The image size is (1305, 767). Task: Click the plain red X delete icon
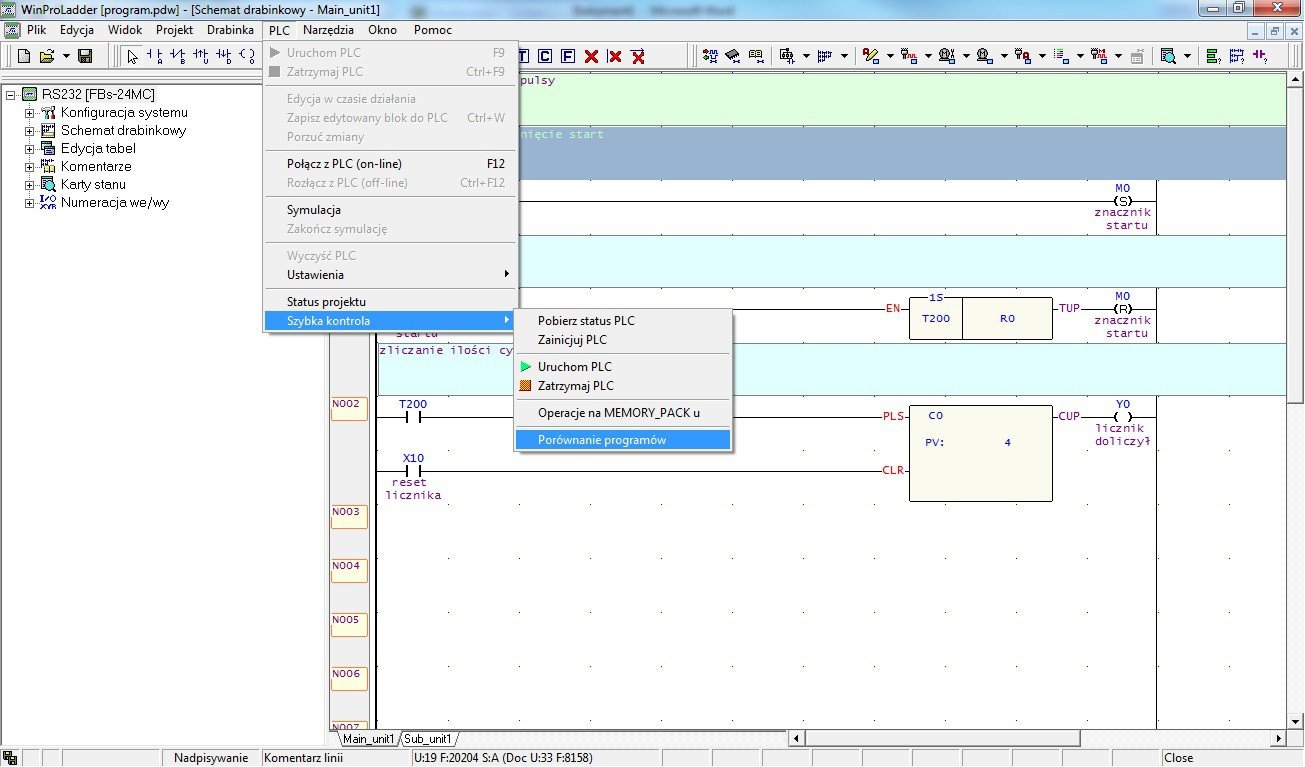tap(591, 56)
